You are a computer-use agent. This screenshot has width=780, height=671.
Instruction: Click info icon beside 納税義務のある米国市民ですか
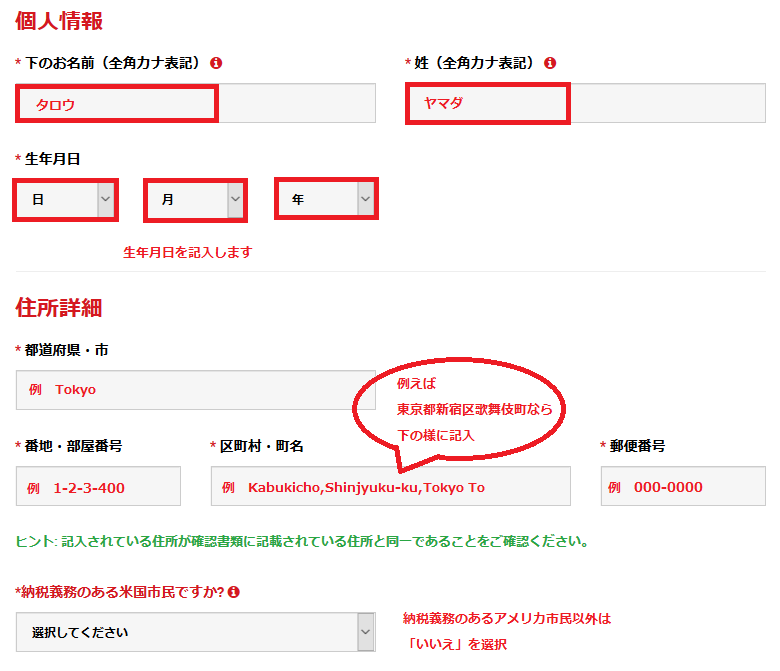point(233,592)
